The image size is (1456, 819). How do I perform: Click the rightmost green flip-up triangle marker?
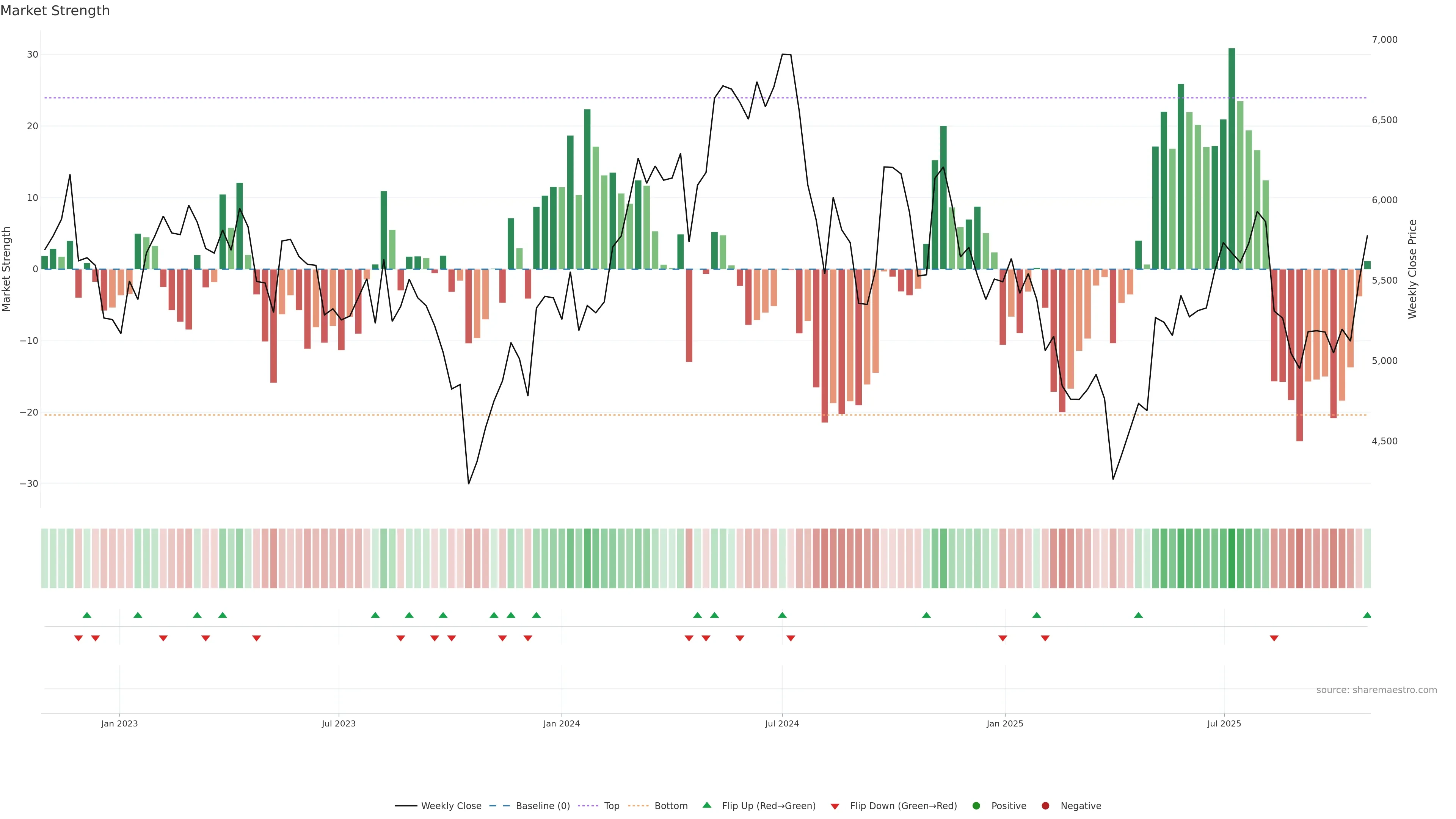1367,615
